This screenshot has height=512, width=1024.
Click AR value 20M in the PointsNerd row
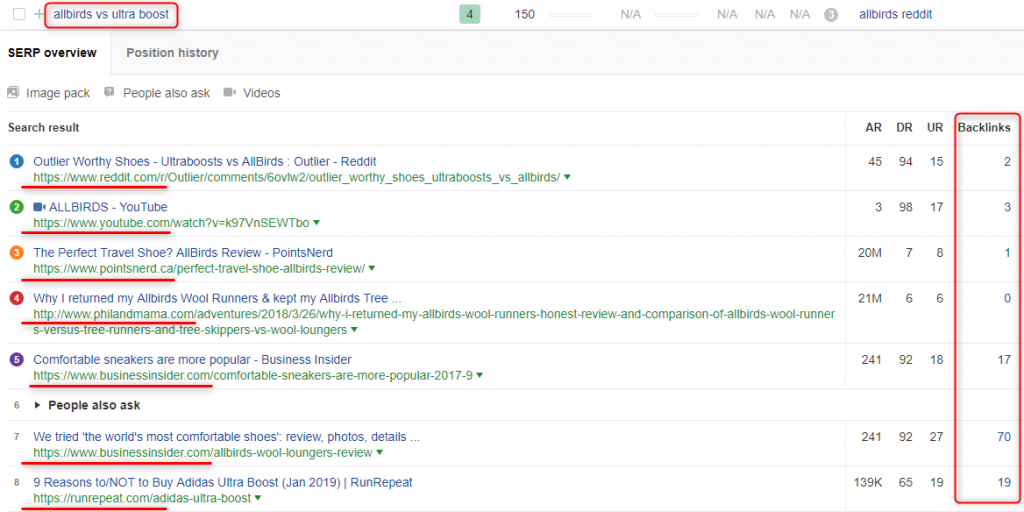tap(869, 253)
